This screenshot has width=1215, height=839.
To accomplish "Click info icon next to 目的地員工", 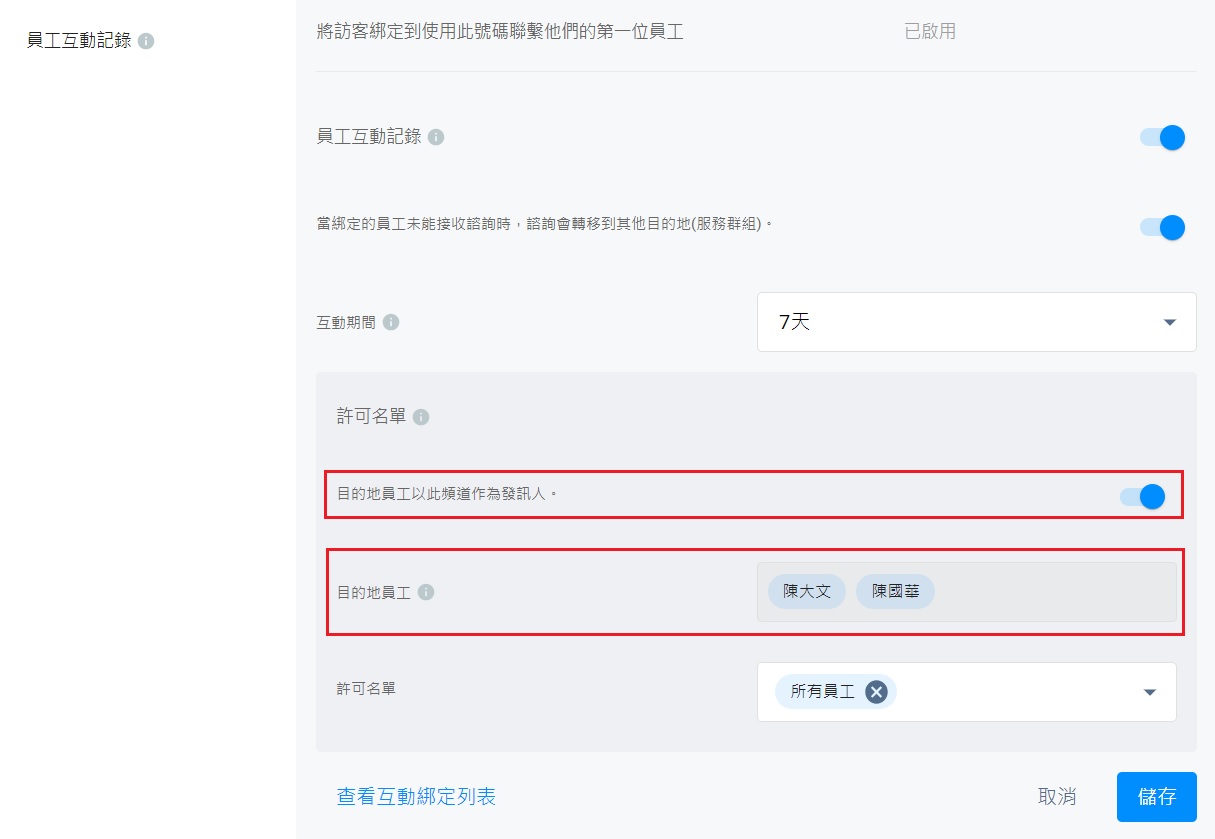I will click(426, 592).
